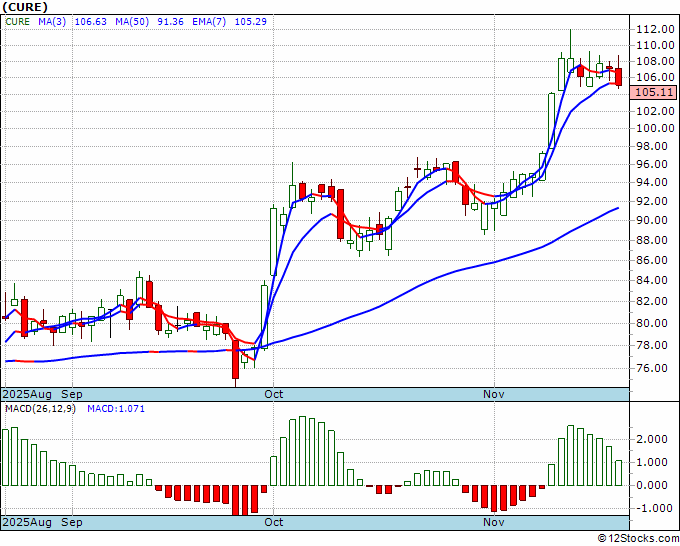Click the MA(50) legend label
Image resolution: width=680 pixels, height=546 pixels.
point(132,22)
